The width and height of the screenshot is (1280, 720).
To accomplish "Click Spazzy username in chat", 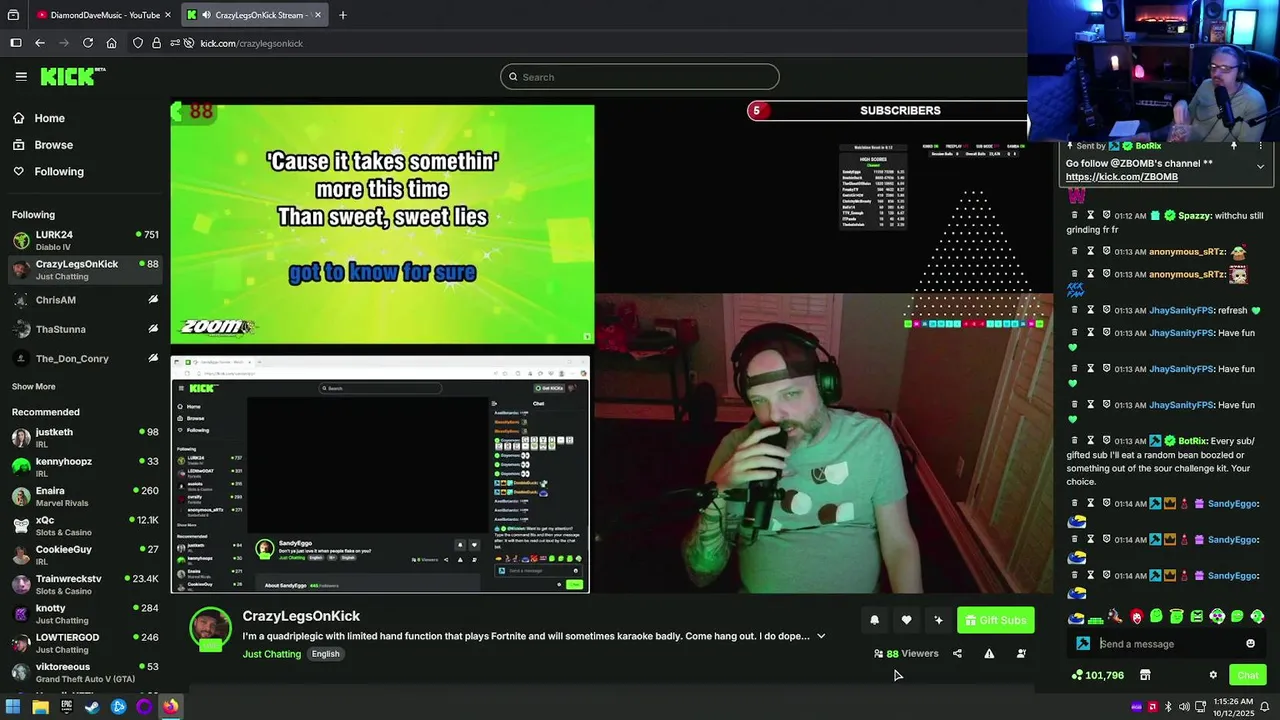I will (x=1194, y=216).
